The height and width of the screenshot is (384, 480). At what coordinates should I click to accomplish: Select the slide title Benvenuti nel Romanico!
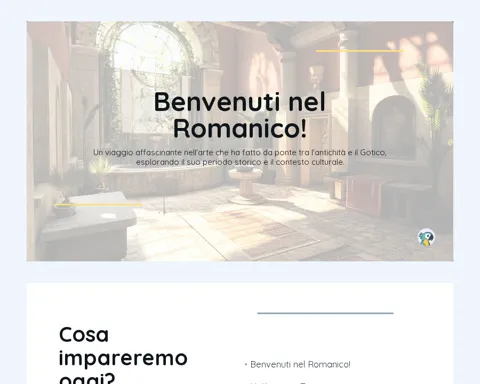pyautogui.click(x=240, y=115)
